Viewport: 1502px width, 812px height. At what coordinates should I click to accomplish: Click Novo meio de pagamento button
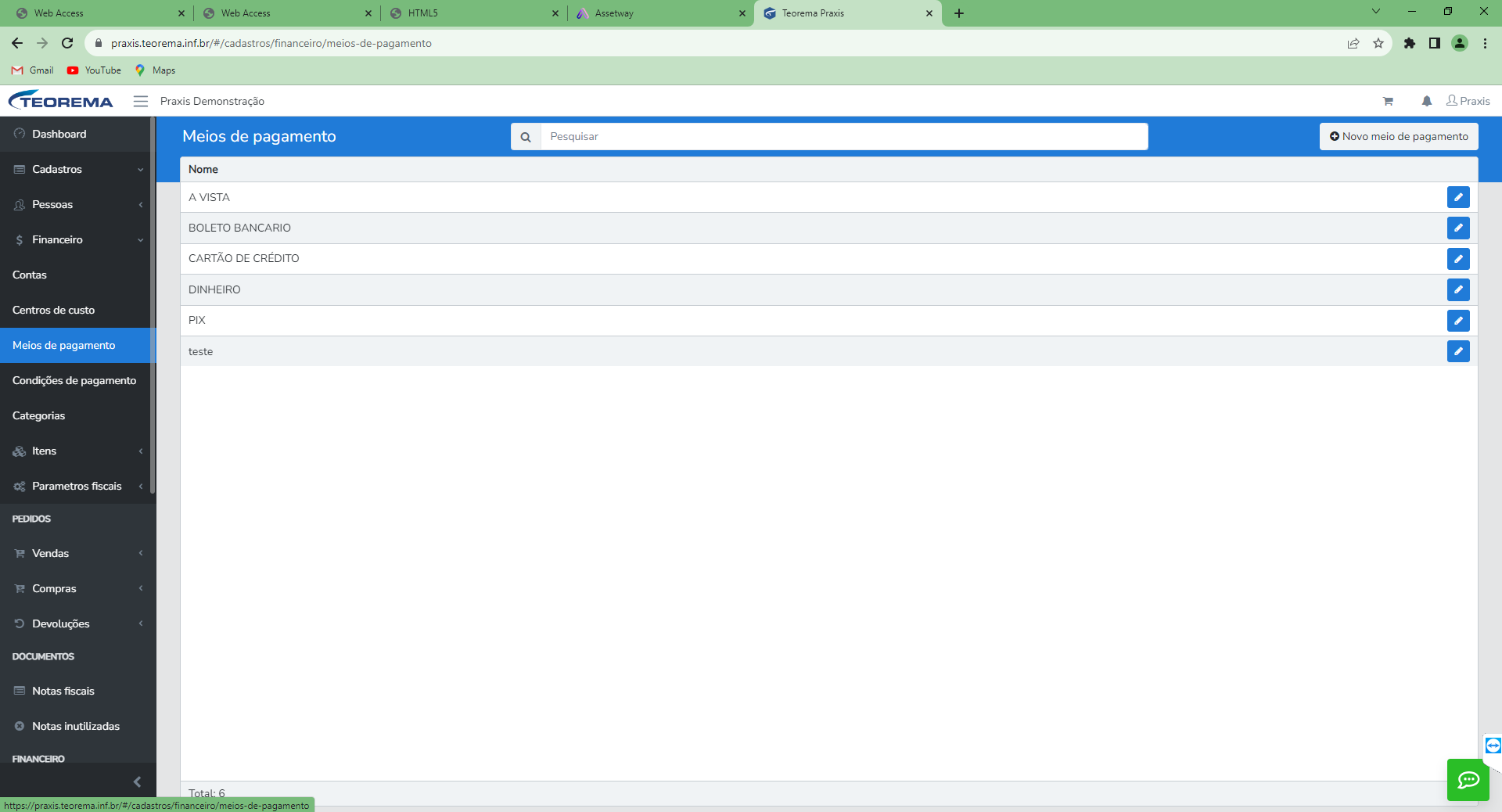tap(1399, 136)
